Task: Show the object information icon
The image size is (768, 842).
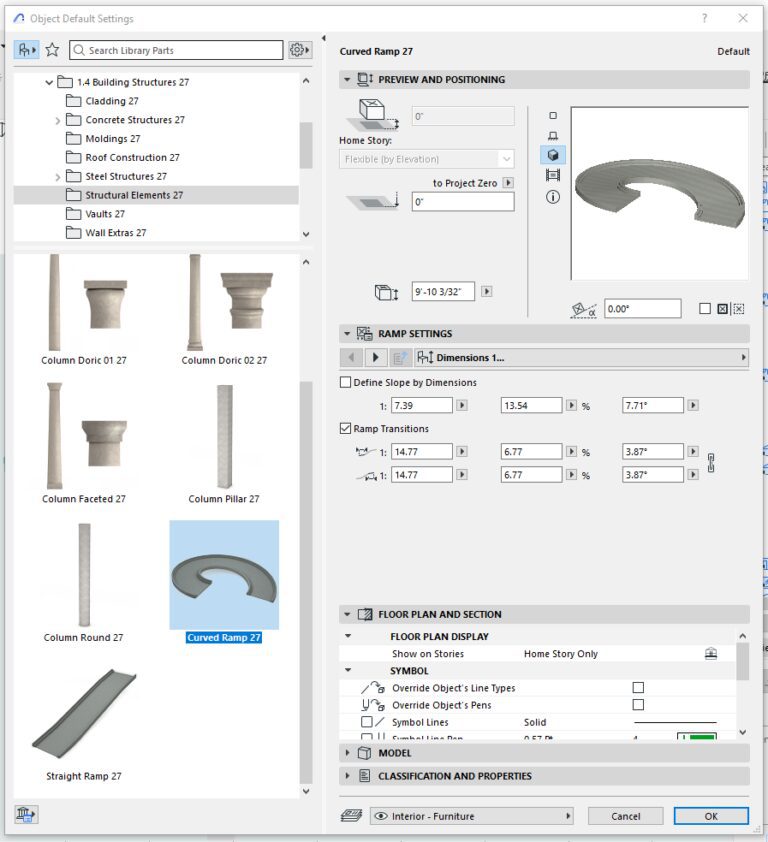Action: [x=553, y=197]
